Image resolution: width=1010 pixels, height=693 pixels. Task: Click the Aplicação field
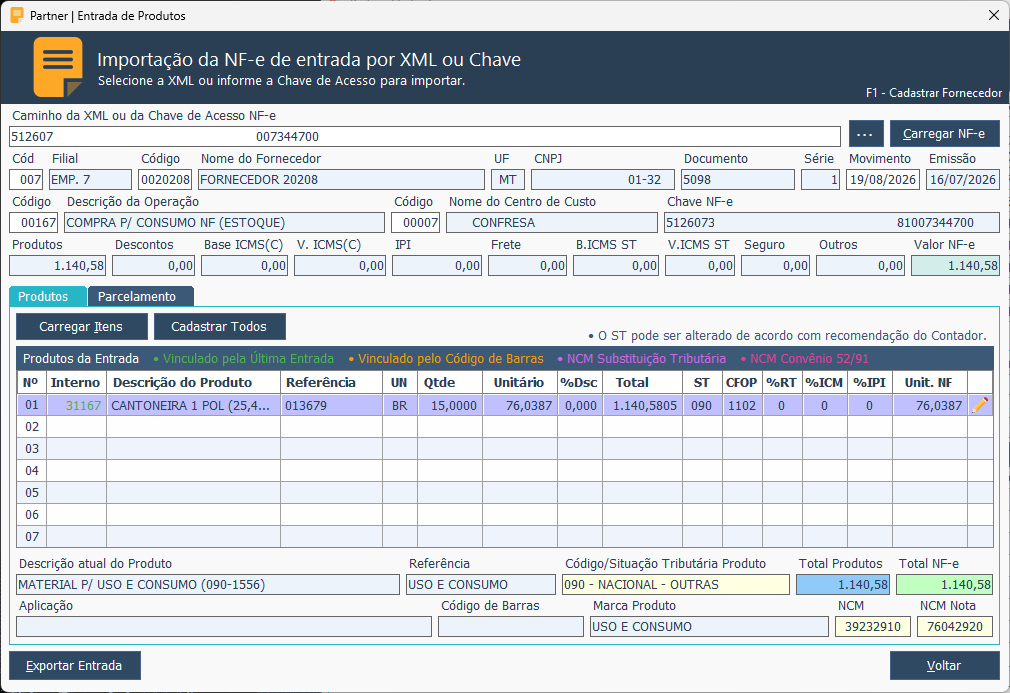(224, 627)
